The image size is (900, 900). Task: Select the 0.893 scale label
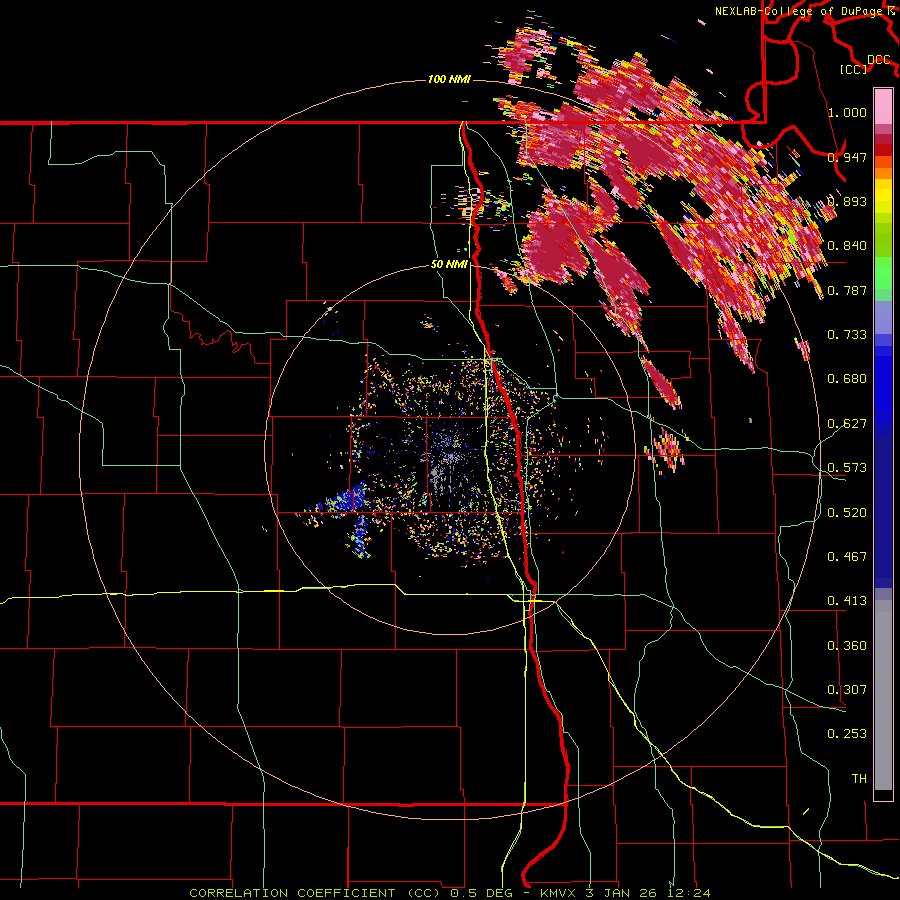(847, 201)
